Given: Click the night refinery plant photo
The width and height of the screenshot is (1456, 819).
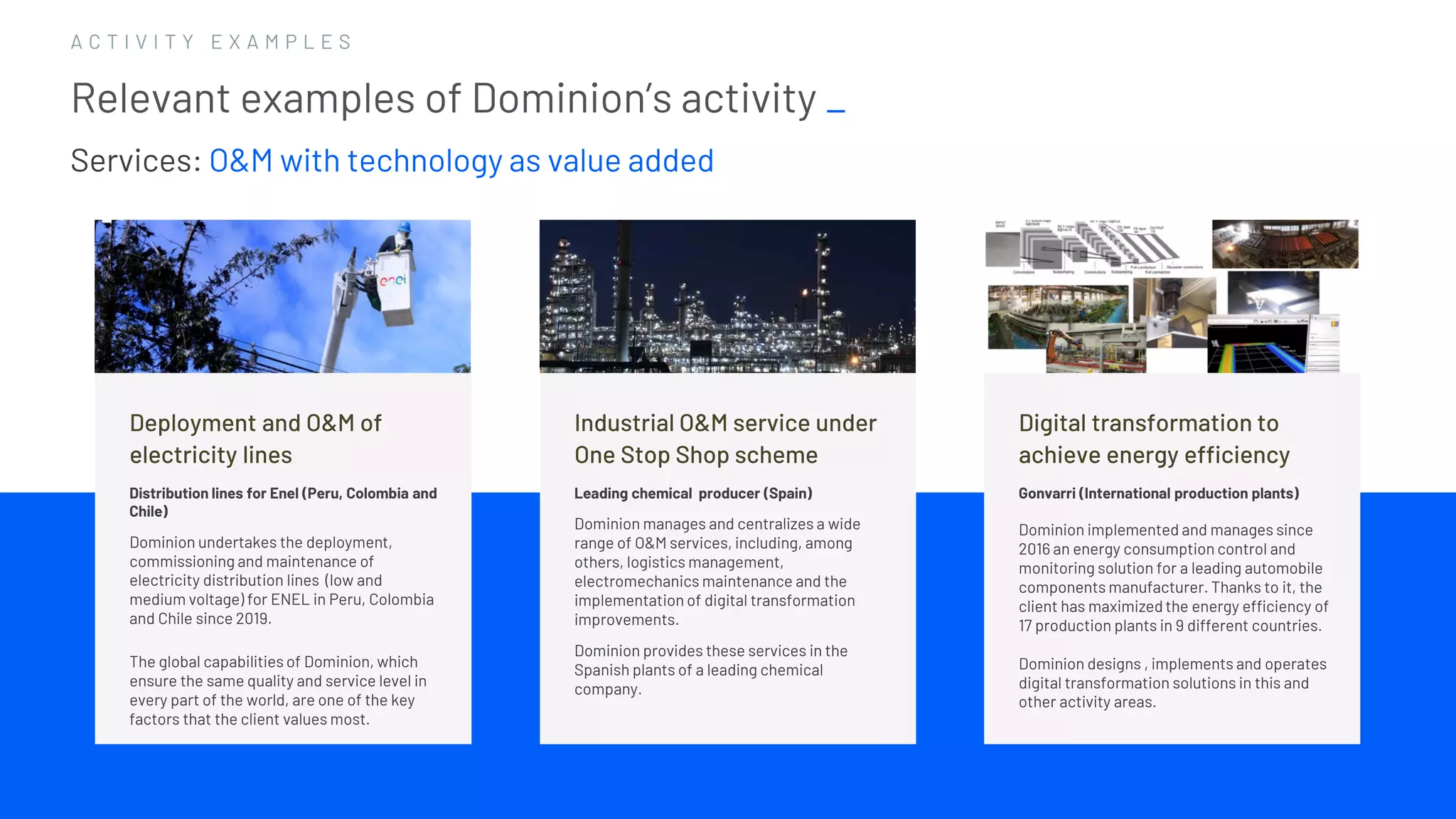Looking at the screenshot, I should [727, 296].
